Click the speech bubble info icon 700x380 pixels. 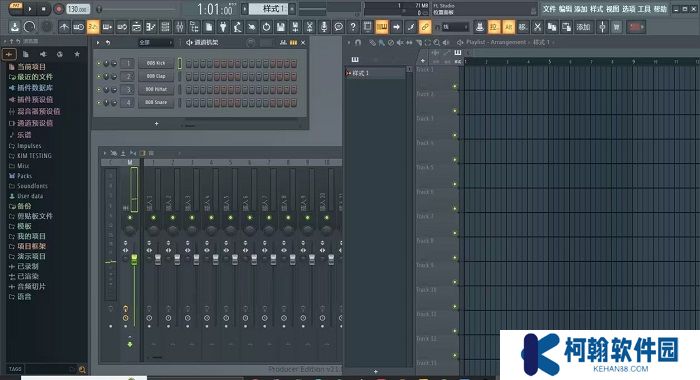point(338,27)
